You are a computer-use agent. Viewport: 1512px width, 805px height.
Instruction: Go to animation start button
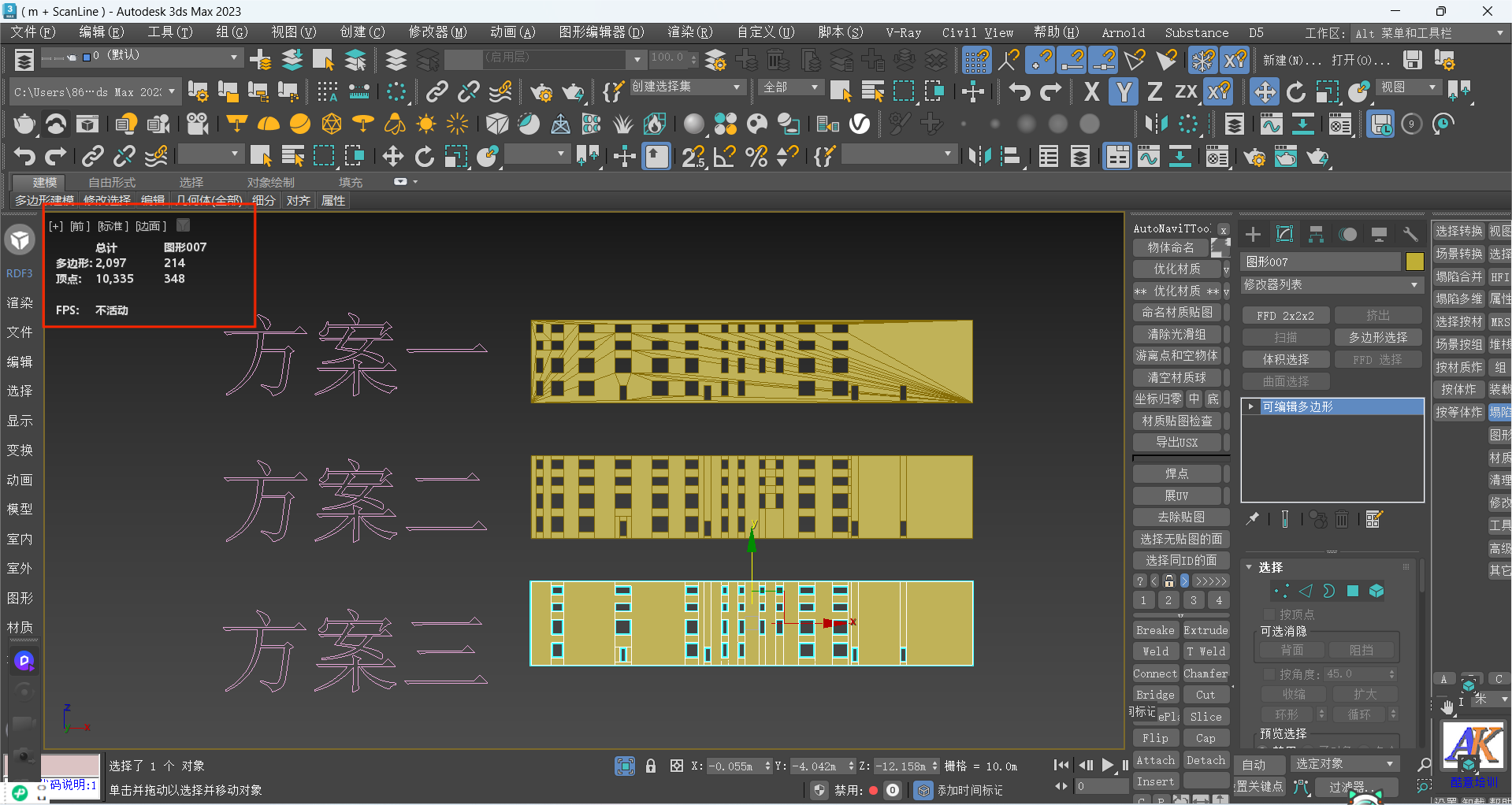coord(1061,765)
